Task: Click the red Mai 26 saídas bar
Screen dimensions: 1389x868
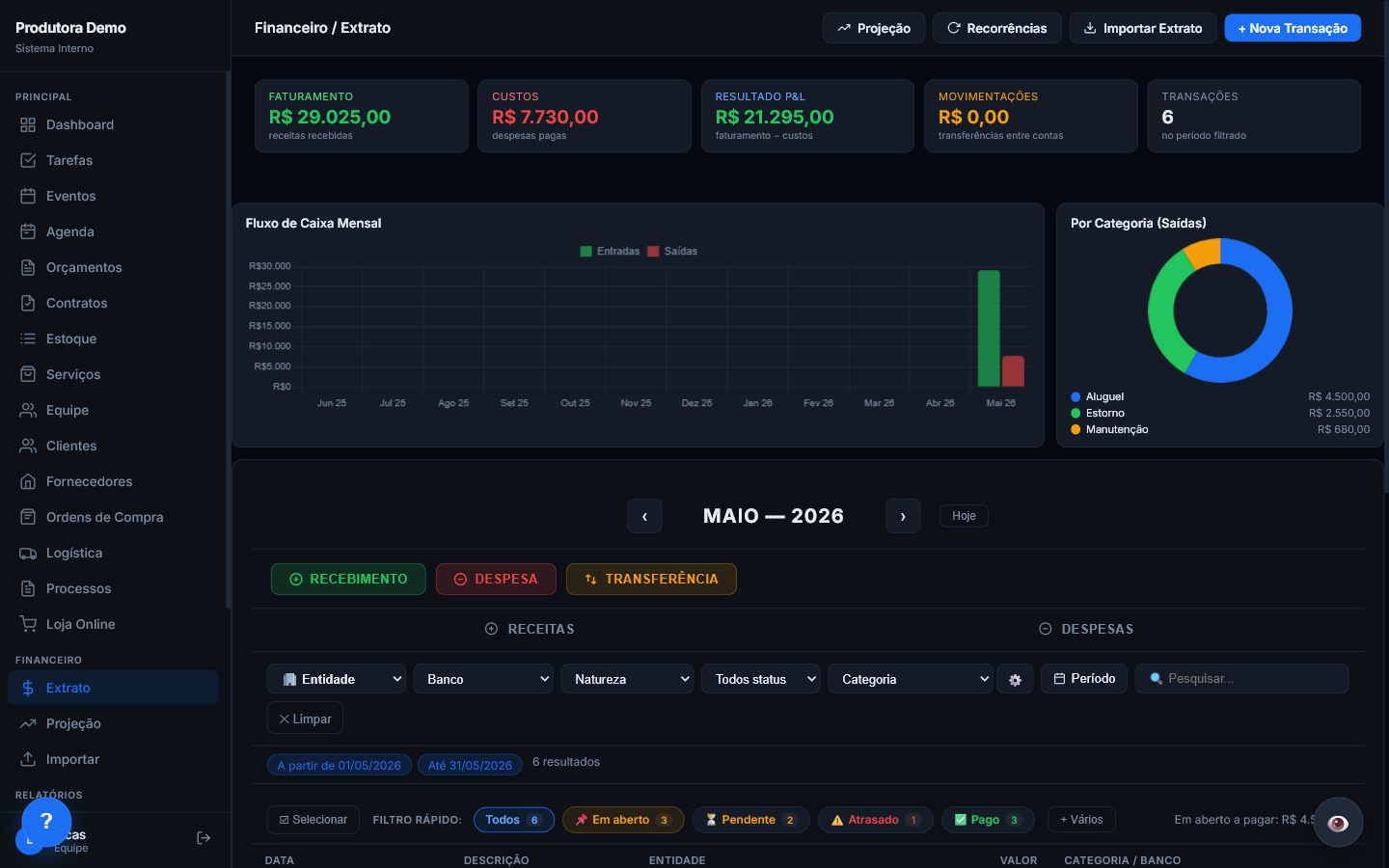Action: pos(1013,371)
